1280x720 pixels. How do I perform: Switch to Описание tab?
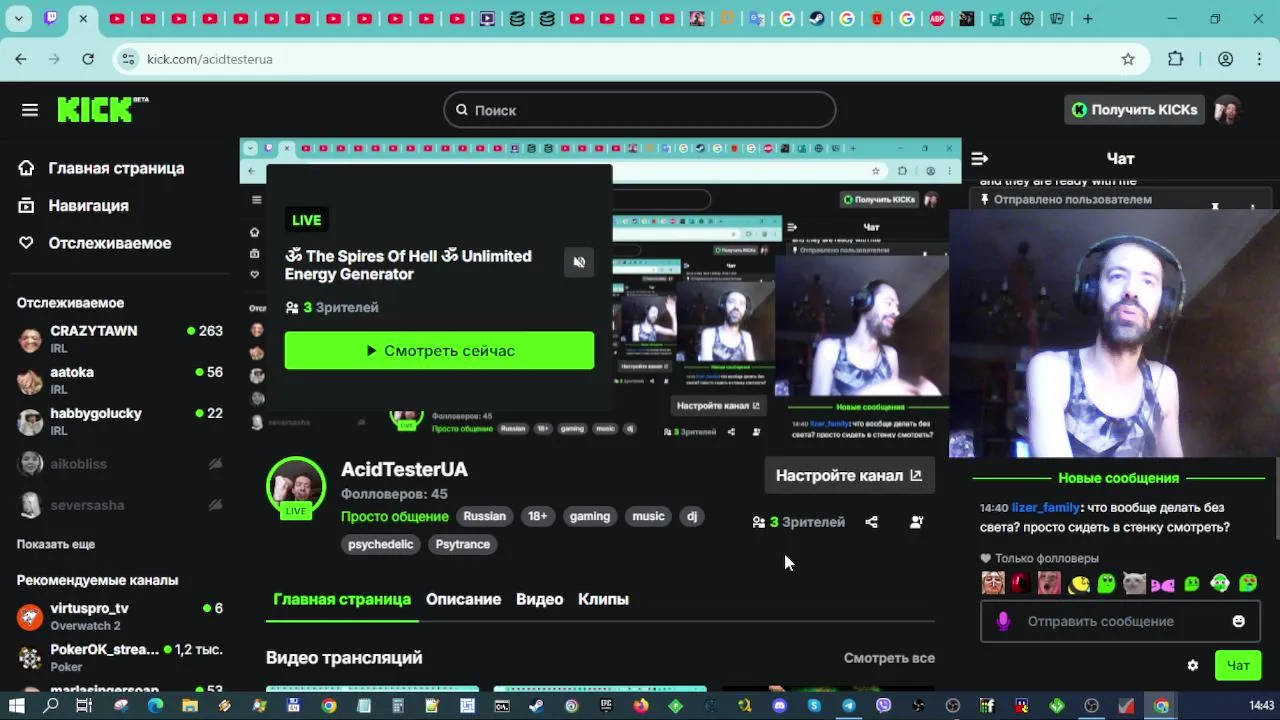click(x=463, y=599)
